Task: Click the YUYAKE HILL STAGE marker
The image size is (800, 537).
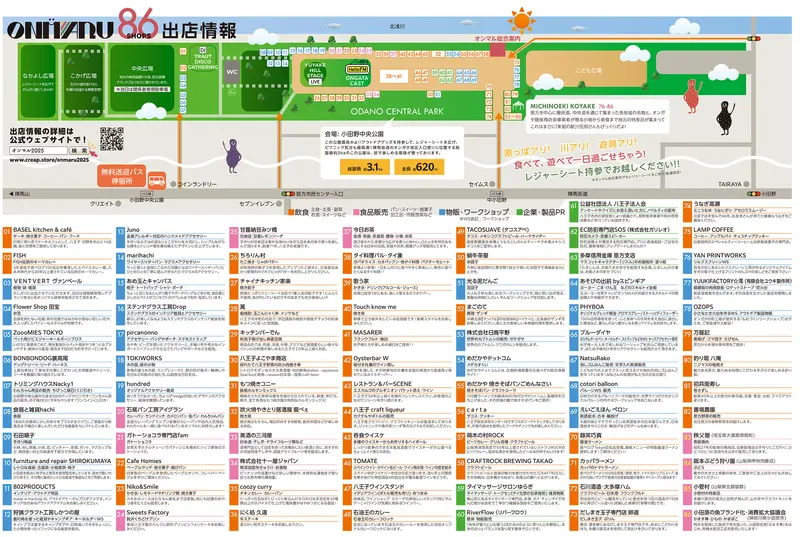Action: click(x=315, y=73)
